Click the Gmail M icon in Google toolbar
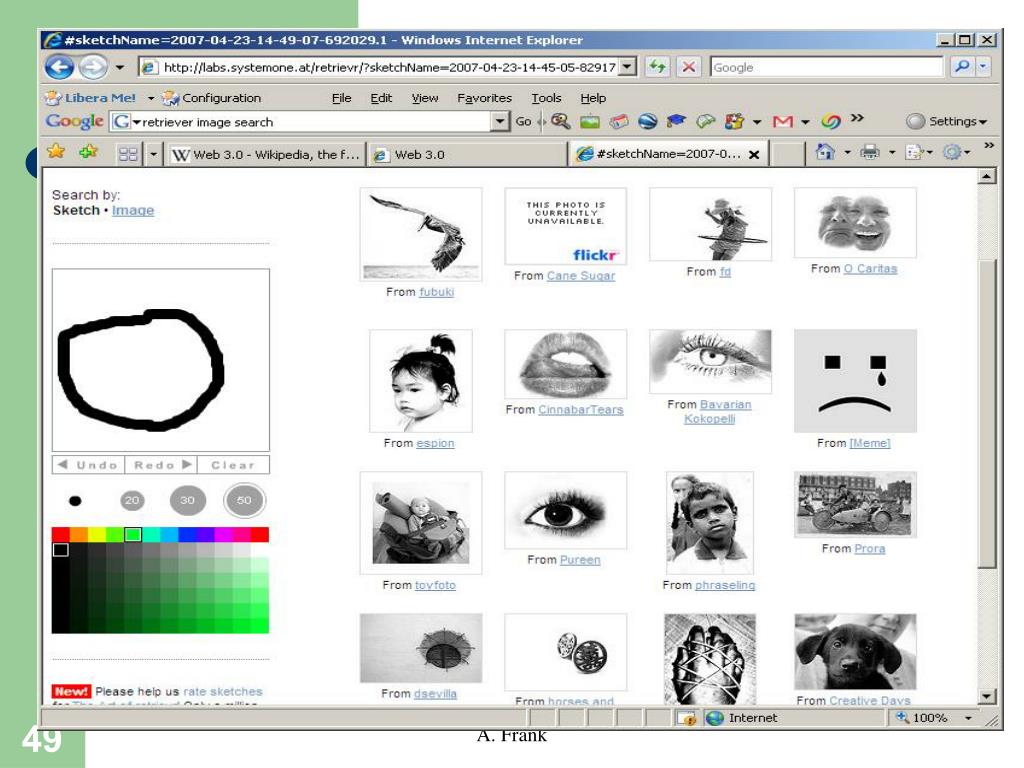 click(x=782, y=121)
